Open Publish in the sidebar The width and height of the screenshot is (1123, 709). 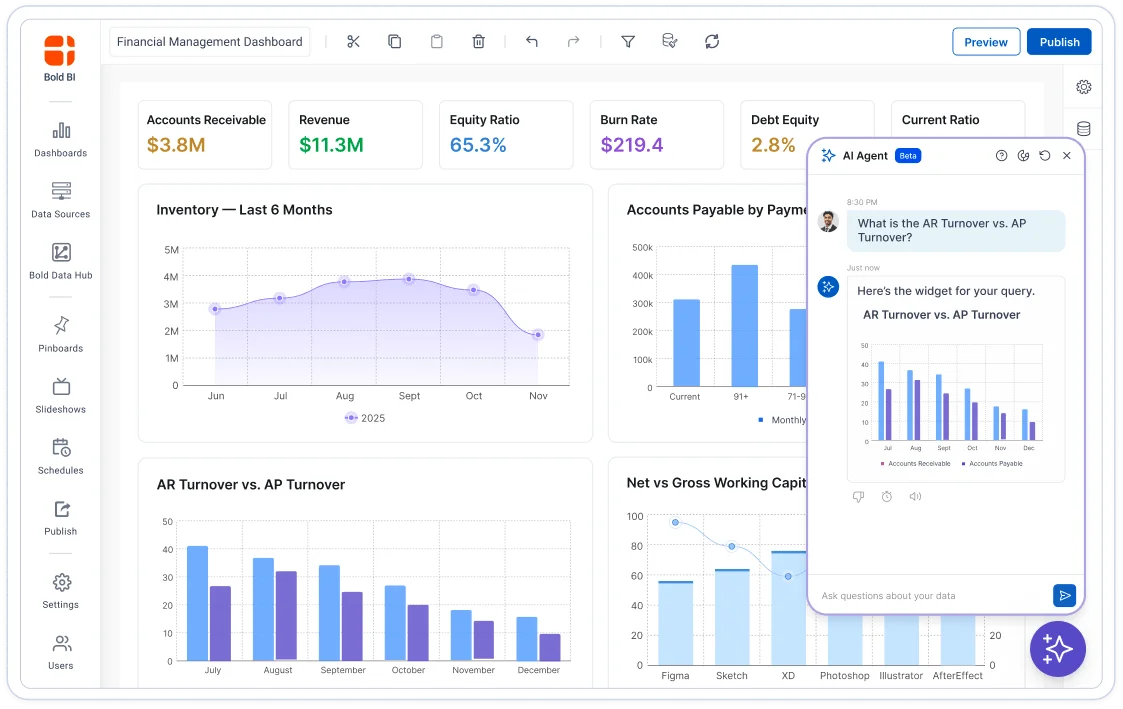click(x=61, y=518)
